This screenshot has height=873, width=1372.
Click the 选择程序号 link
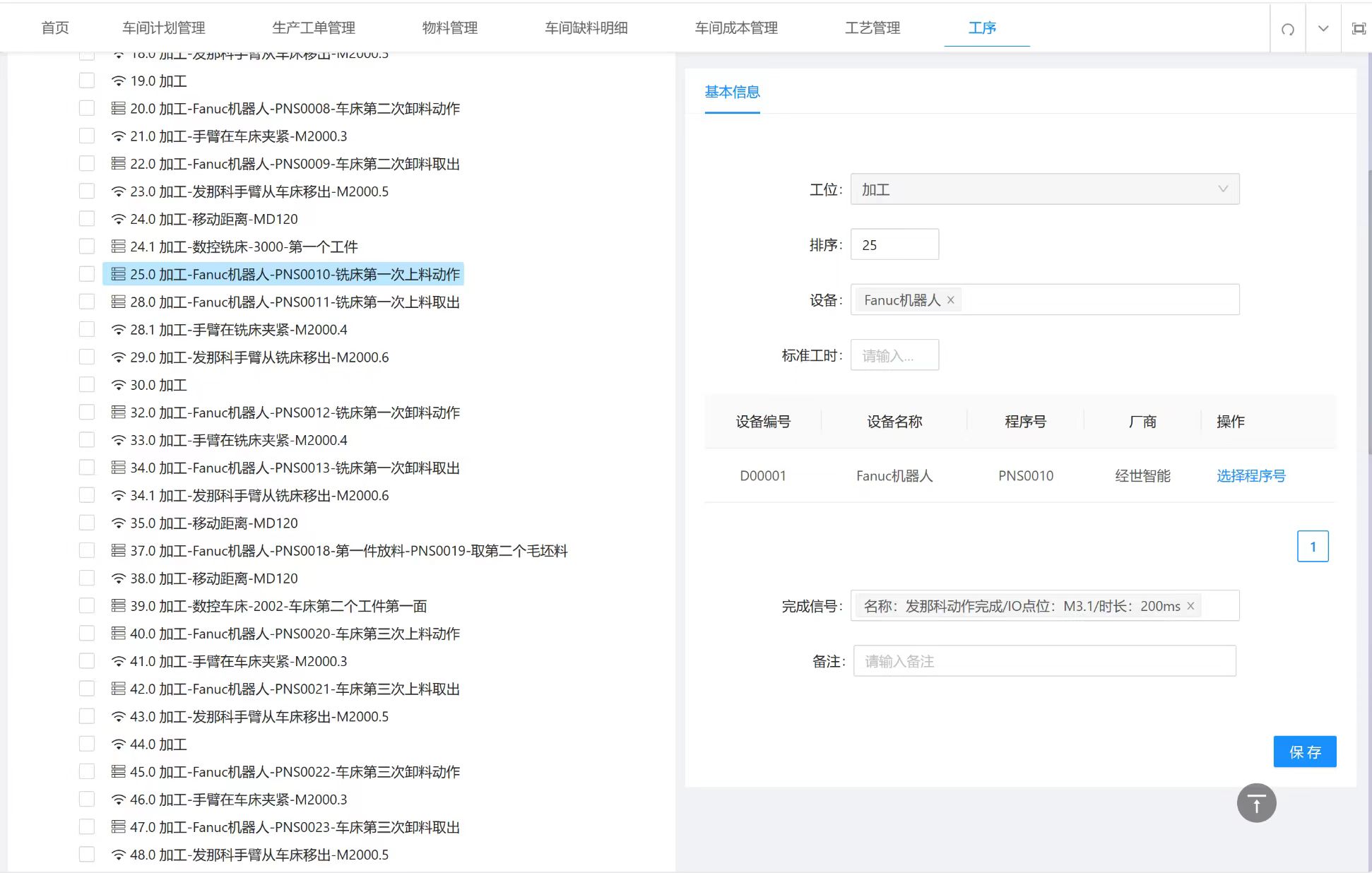tap(1250, 475)
